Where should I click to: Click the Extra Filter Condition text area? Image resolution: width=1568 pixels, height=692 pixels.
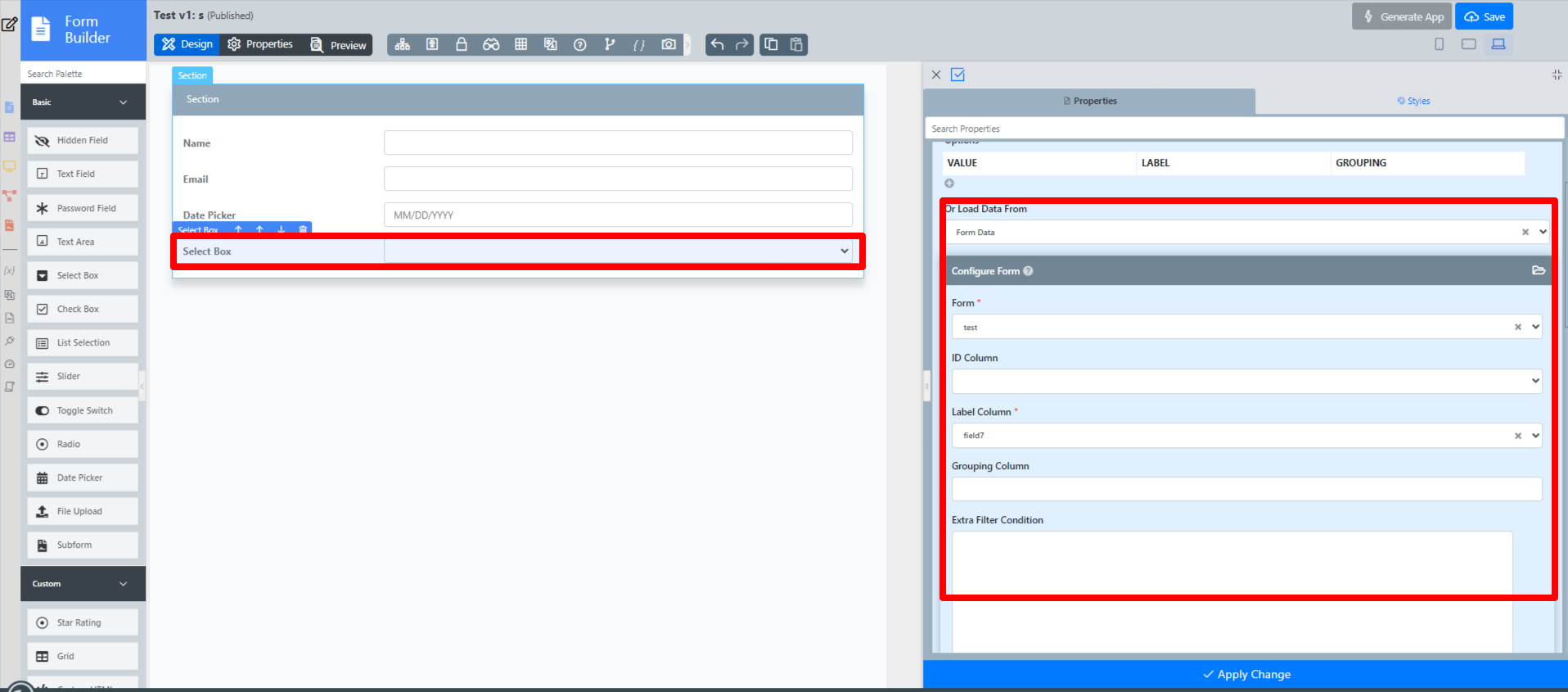(1232, 591)
